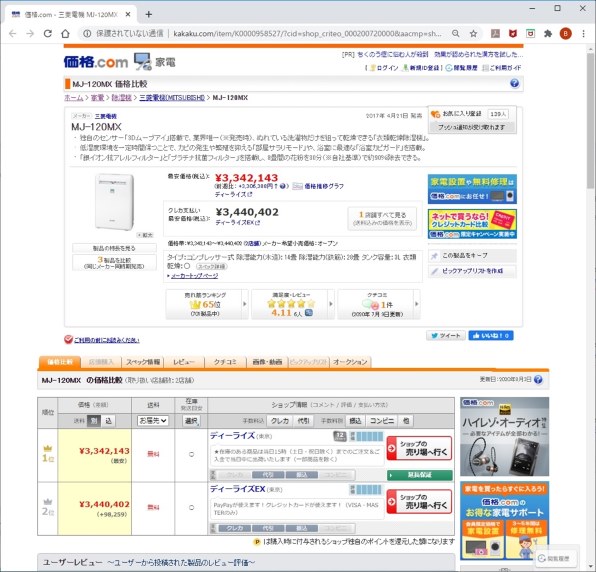Image resolution: width=596 pixels, height=572 pixels.
Task: Go to ディーライズ shop sales page button
Action: tap(420, 448)
